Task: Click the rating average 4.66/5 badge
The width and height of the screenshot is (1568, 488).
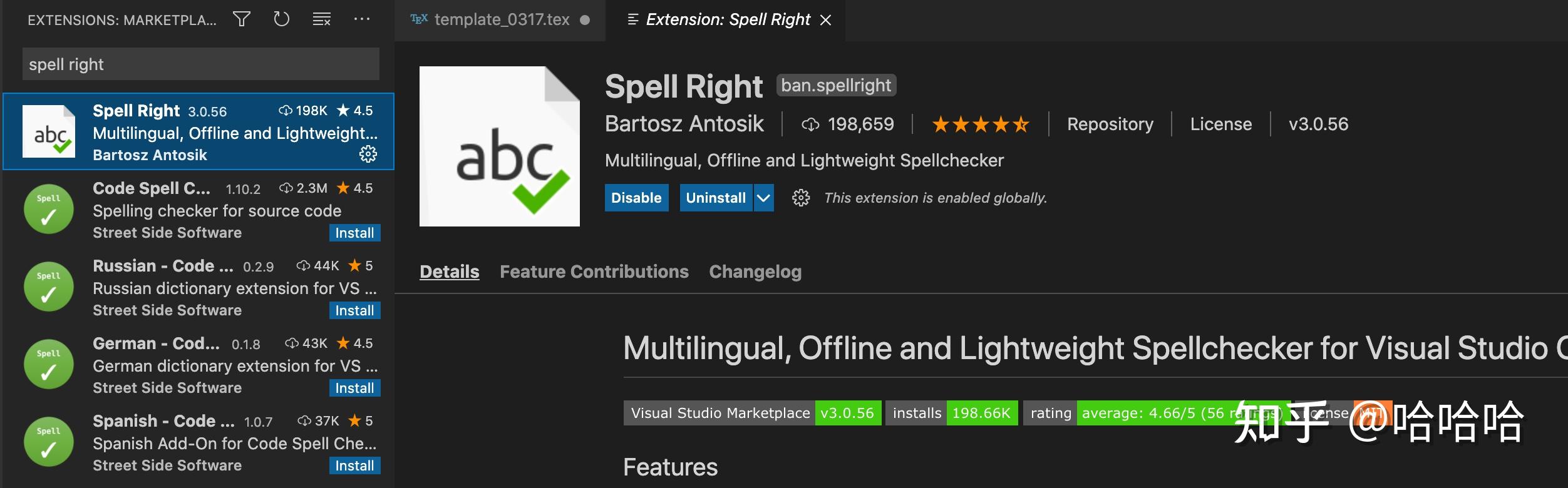Action: coord(1157,413)
